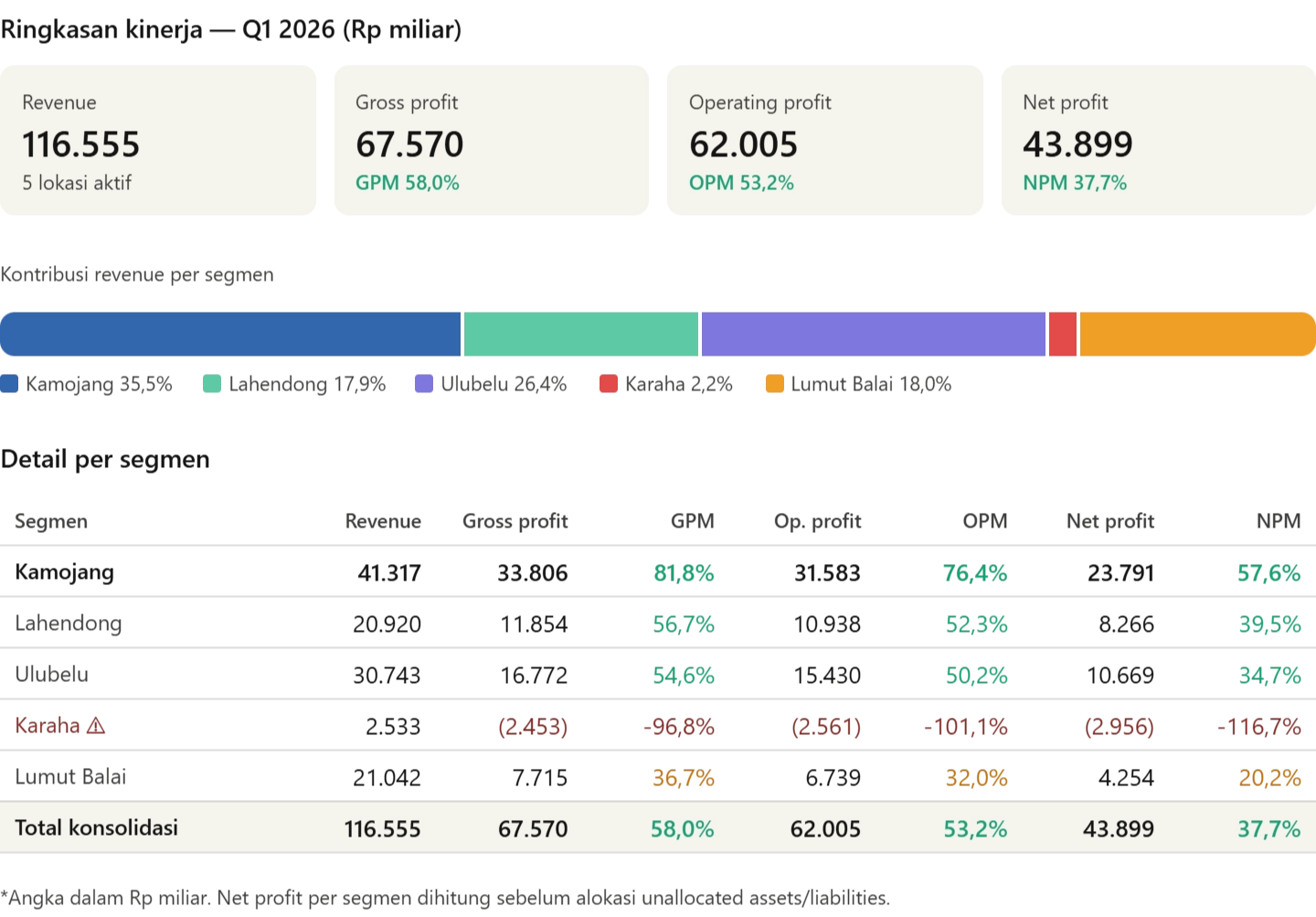Select the Lahendong row name in the table

(x=69, y=624)
